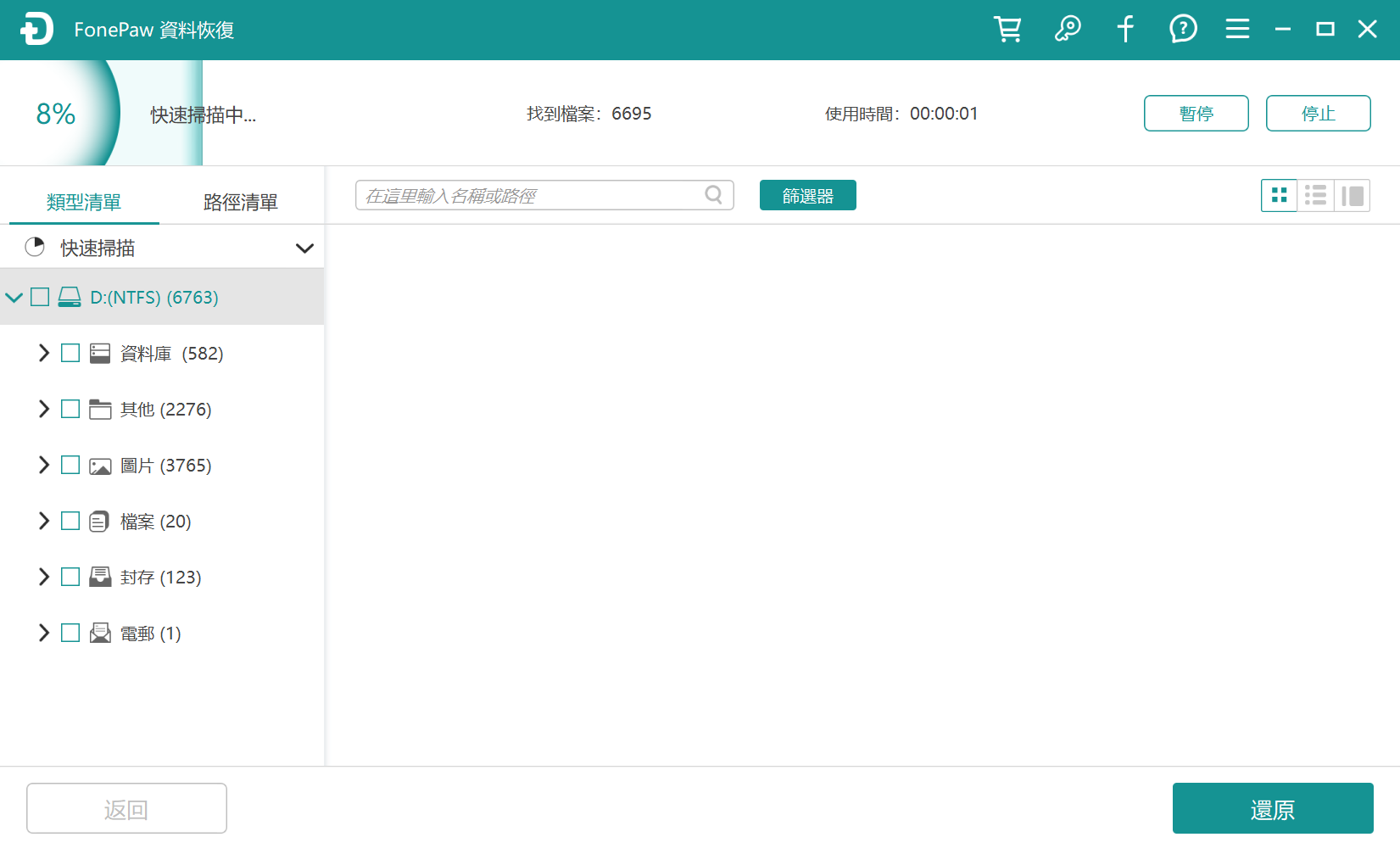Click the 電郵 email icon

pyautogui.click(x=100, y=633)
